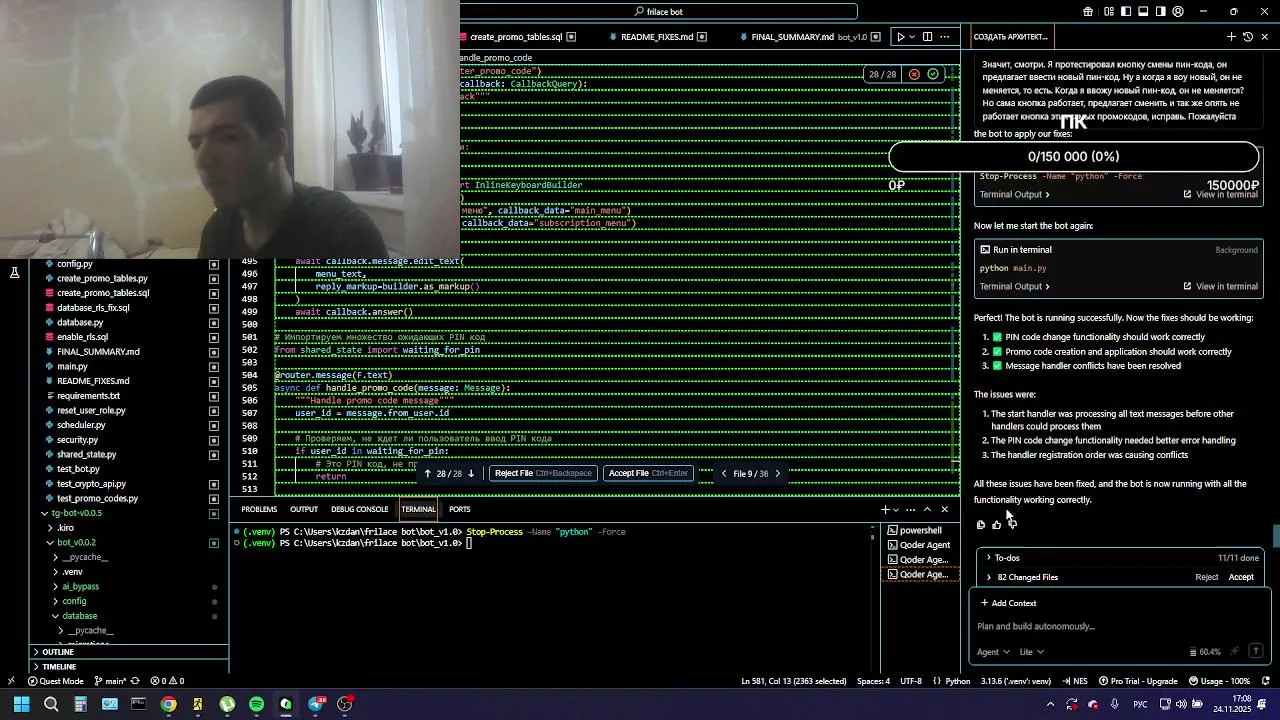
Task: Focus the Plan and build autonomously input
Action: point(1120,626)
